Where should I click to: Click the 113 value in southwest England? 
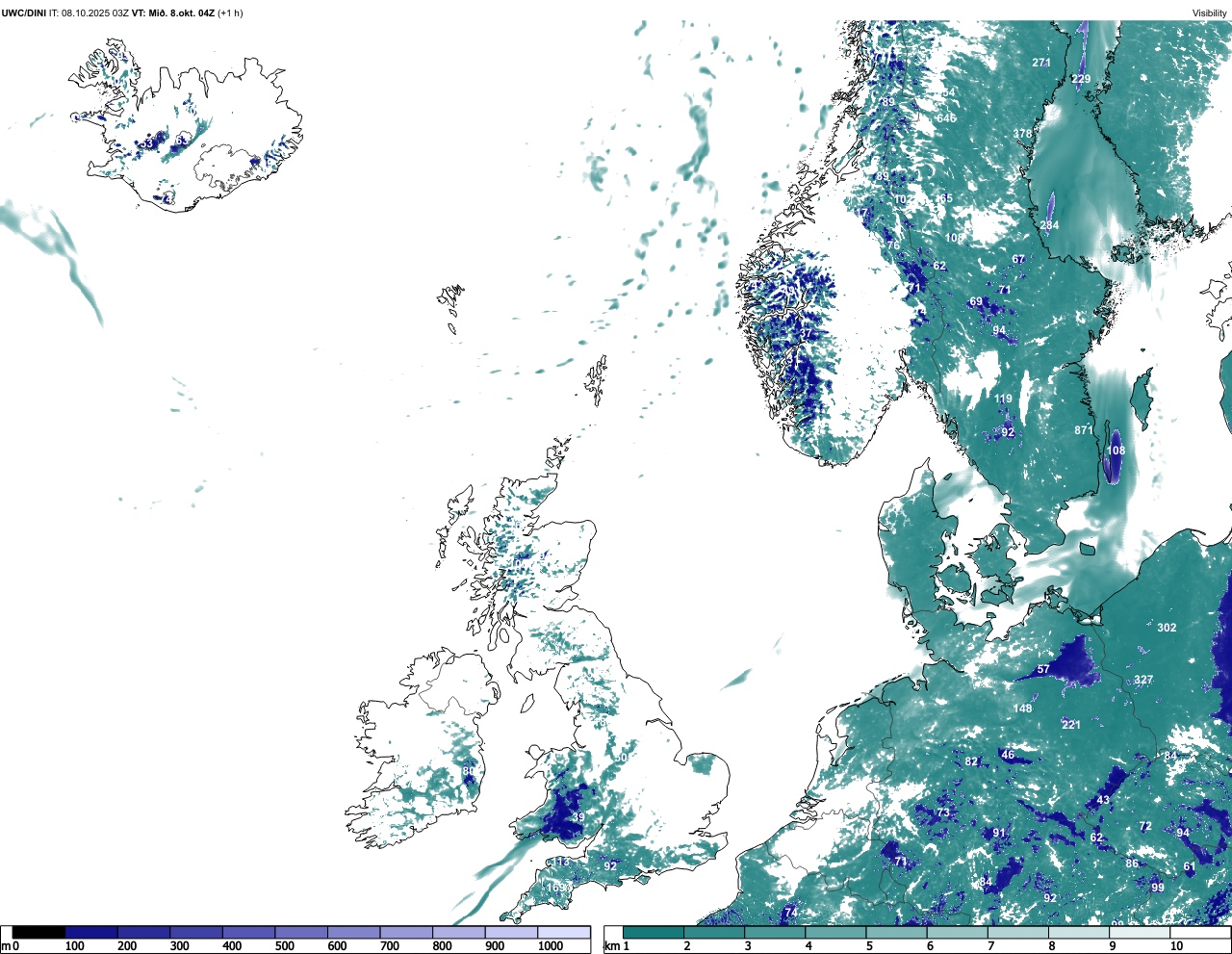562,863
